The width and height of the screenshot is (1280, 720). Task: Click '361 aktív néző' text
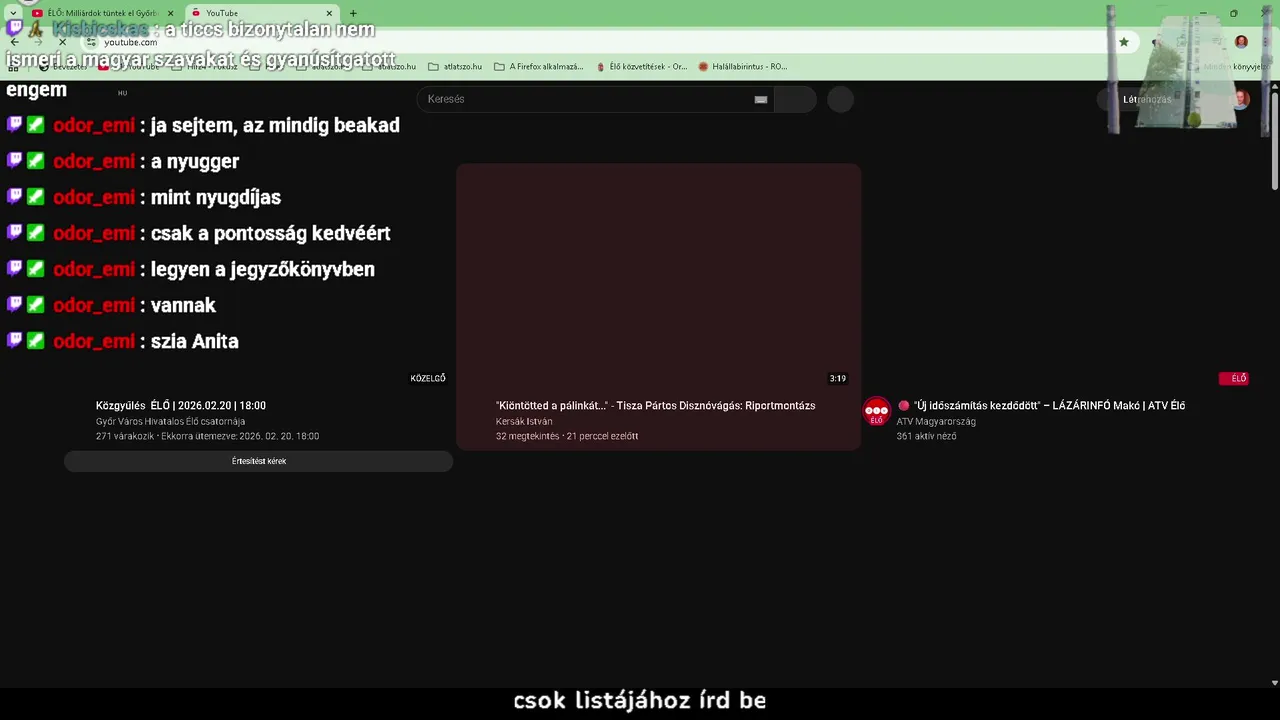coord(926,436)
